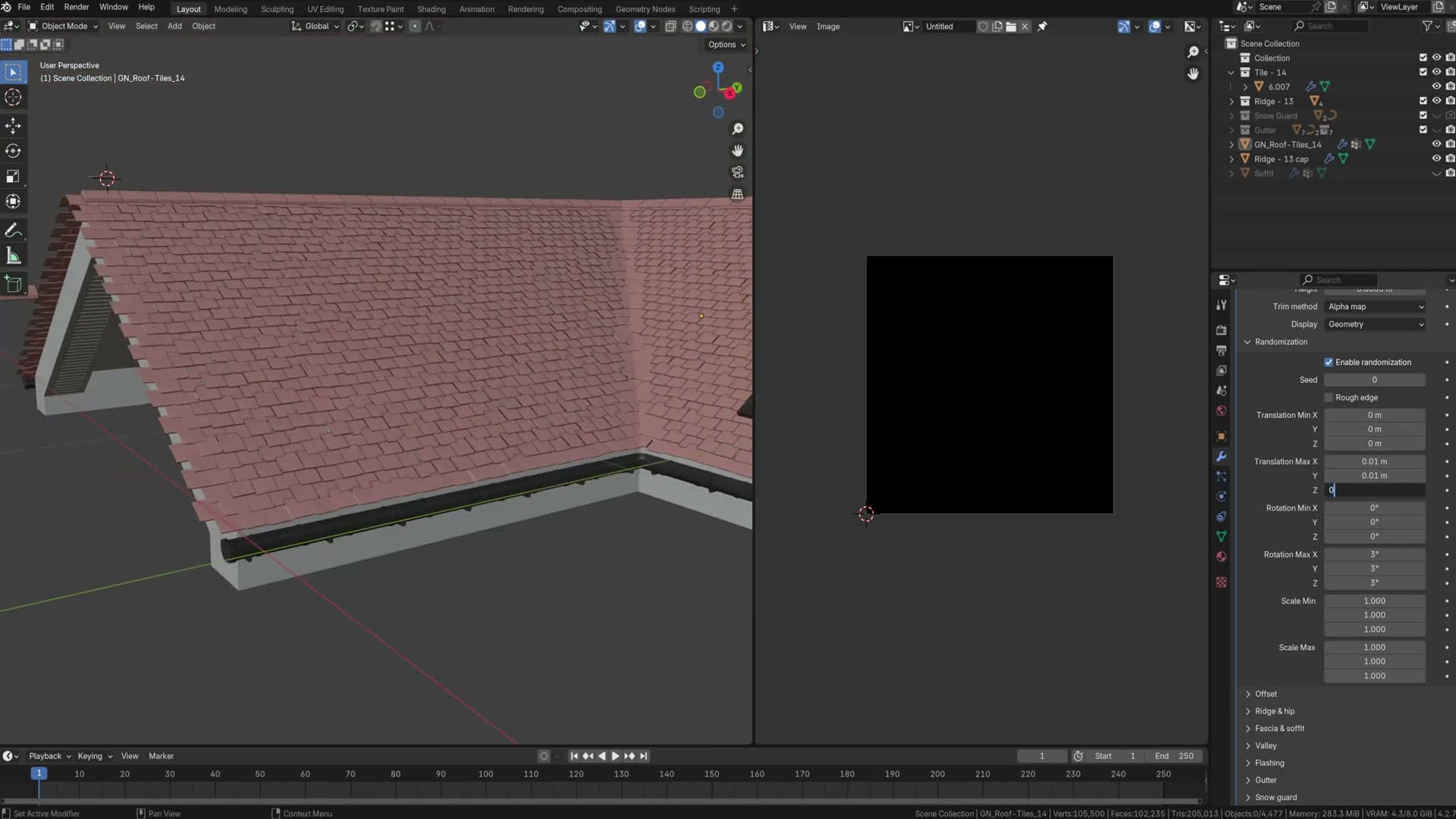The width and height of the screenshot is (1456, 819).
Task: Select the Cursor tool in viewport toolbar
Action: click(13, 97)
